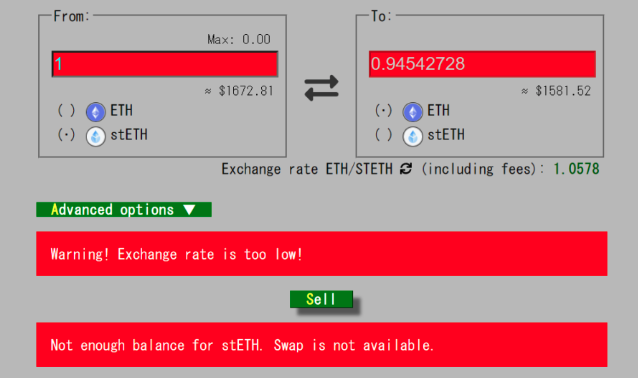638x378 pixels.
Task: Click the From amount input field
Action: coord(165,64)
